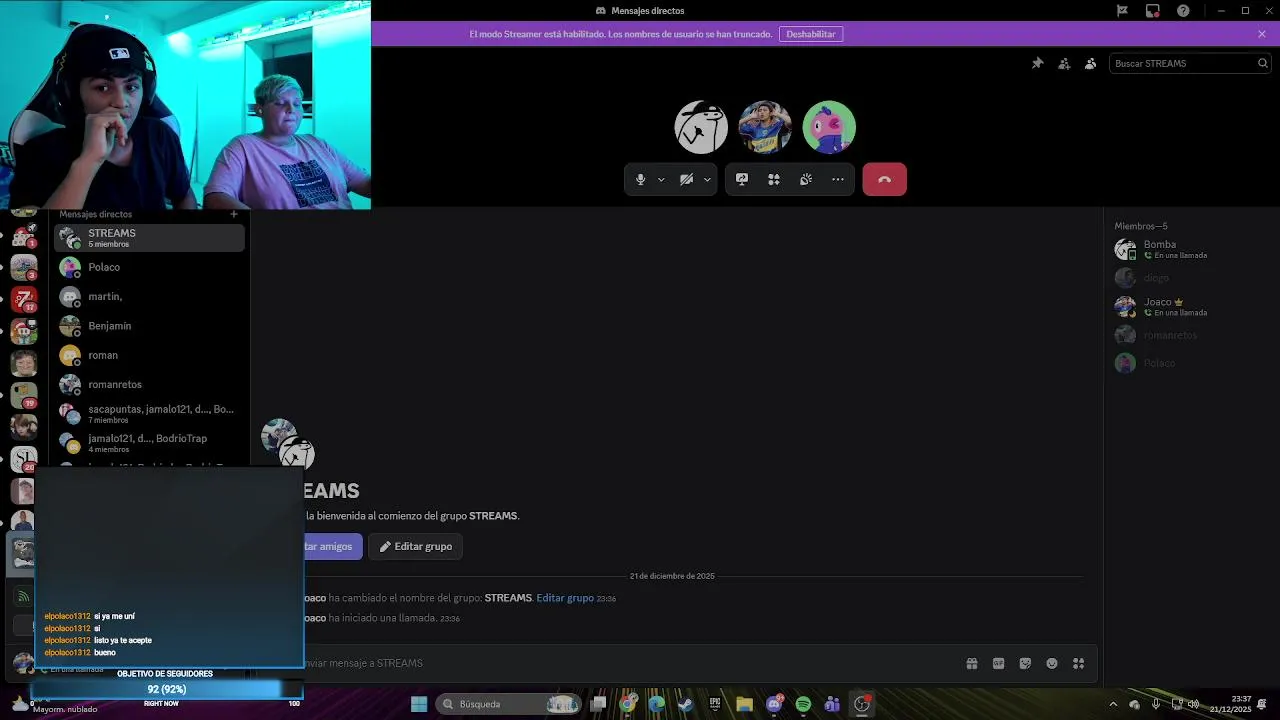Click the pink bird avatar in call
Image resolution: width=1280 pixels, height=720 pixels.
[829, 127]
